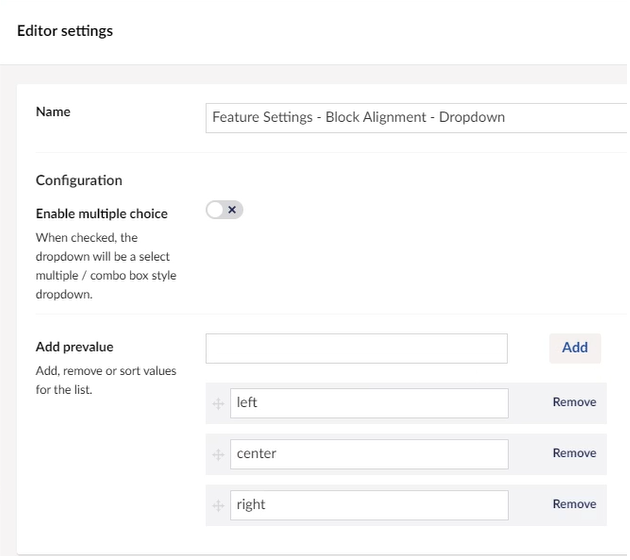Click into the Name text field
Viewport: 630px width, 560px height.
pos(410,117)
